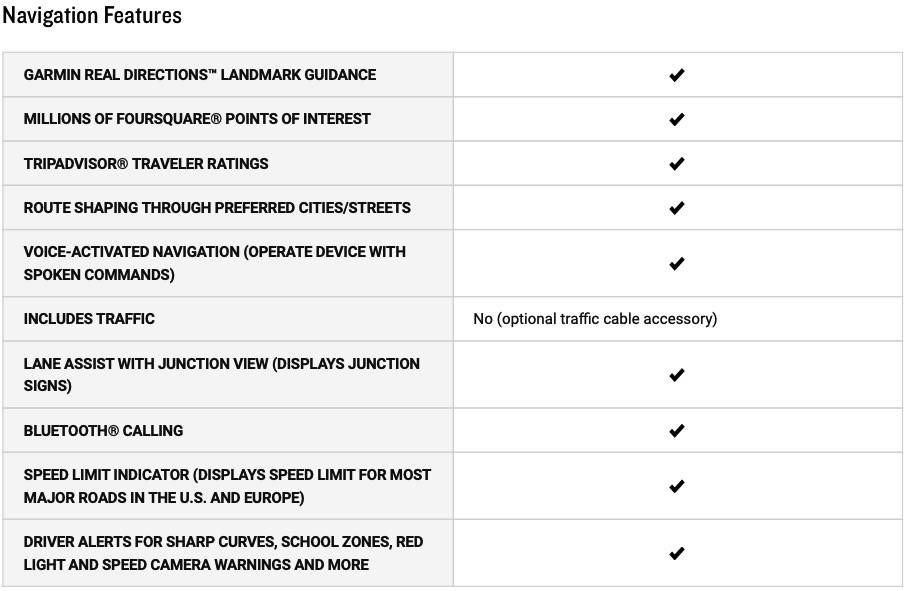Image resolution: width=909 pixels, height=591 pixels.
Task: Click the Bluetooth Calling checkmark
Action: (677, 430)
